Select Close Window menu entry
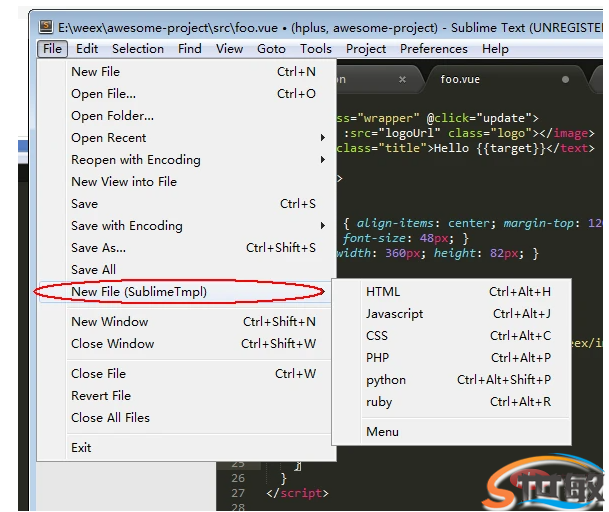 (x=186, y=344)
